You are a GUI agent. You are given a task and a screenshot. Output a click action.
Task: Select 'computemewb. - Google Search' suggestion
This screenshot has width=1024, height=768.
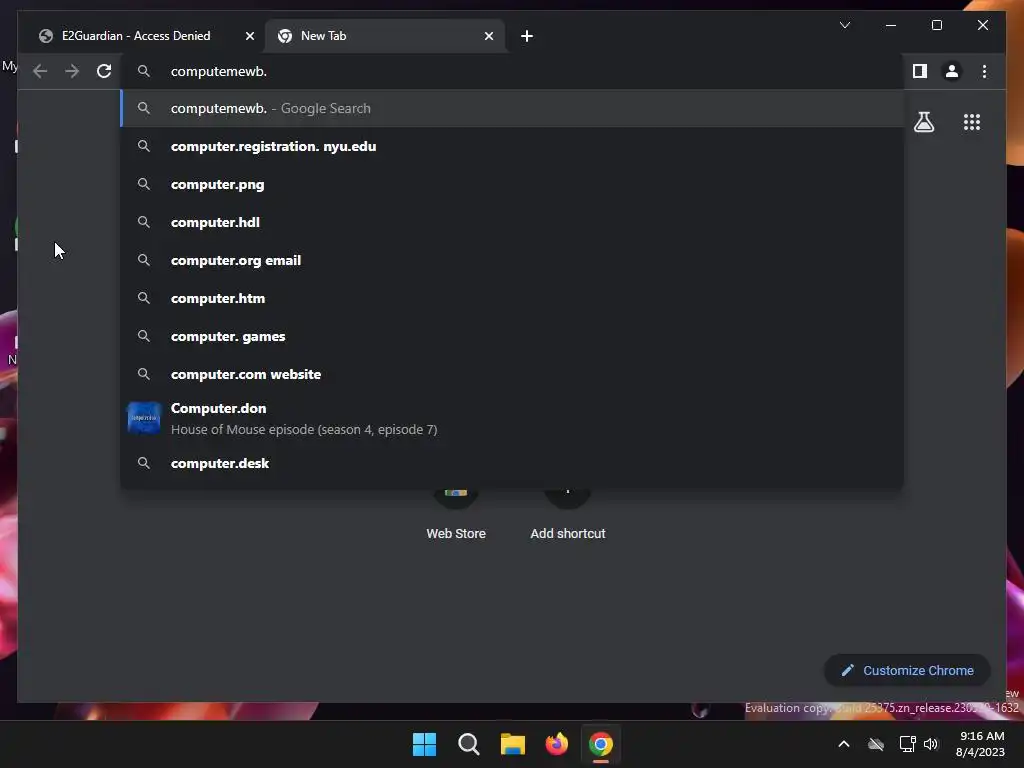513,108
